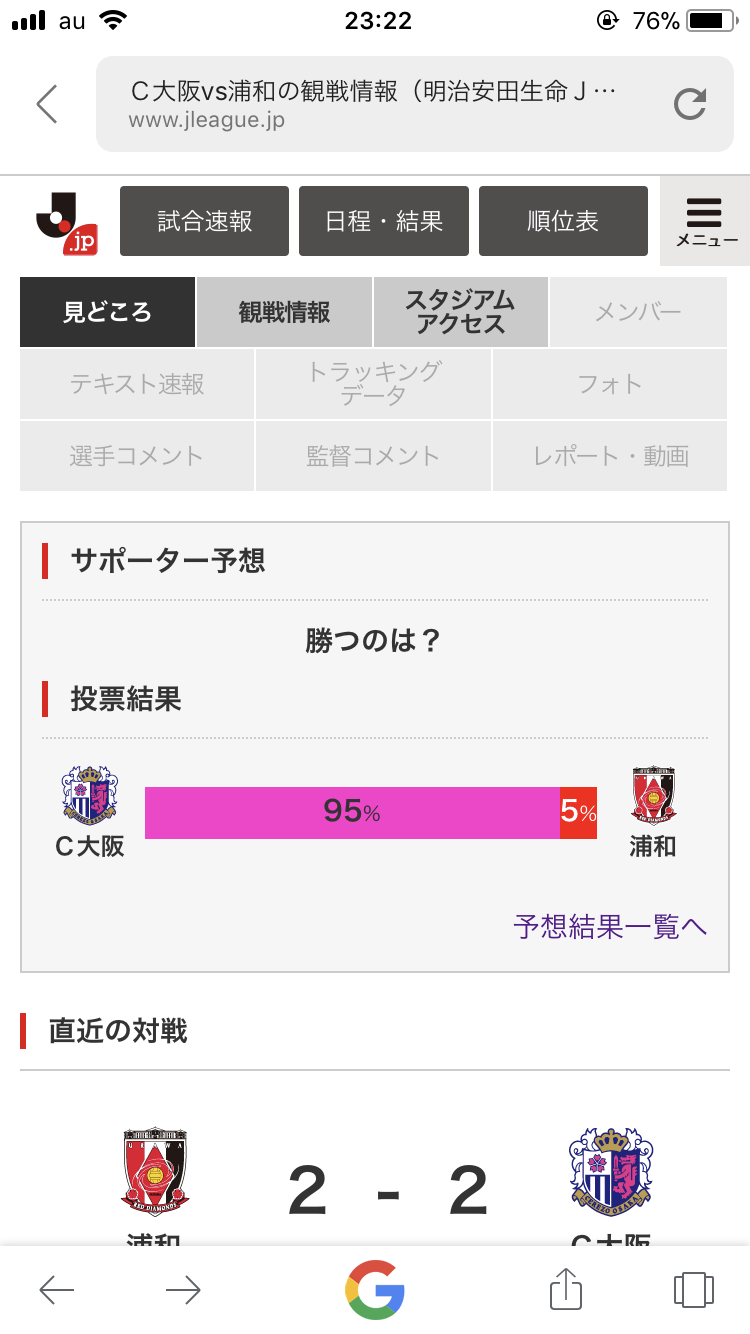Open the share sheet icon
Viewport: 750px width, 1334px height.
point(566,1289)
